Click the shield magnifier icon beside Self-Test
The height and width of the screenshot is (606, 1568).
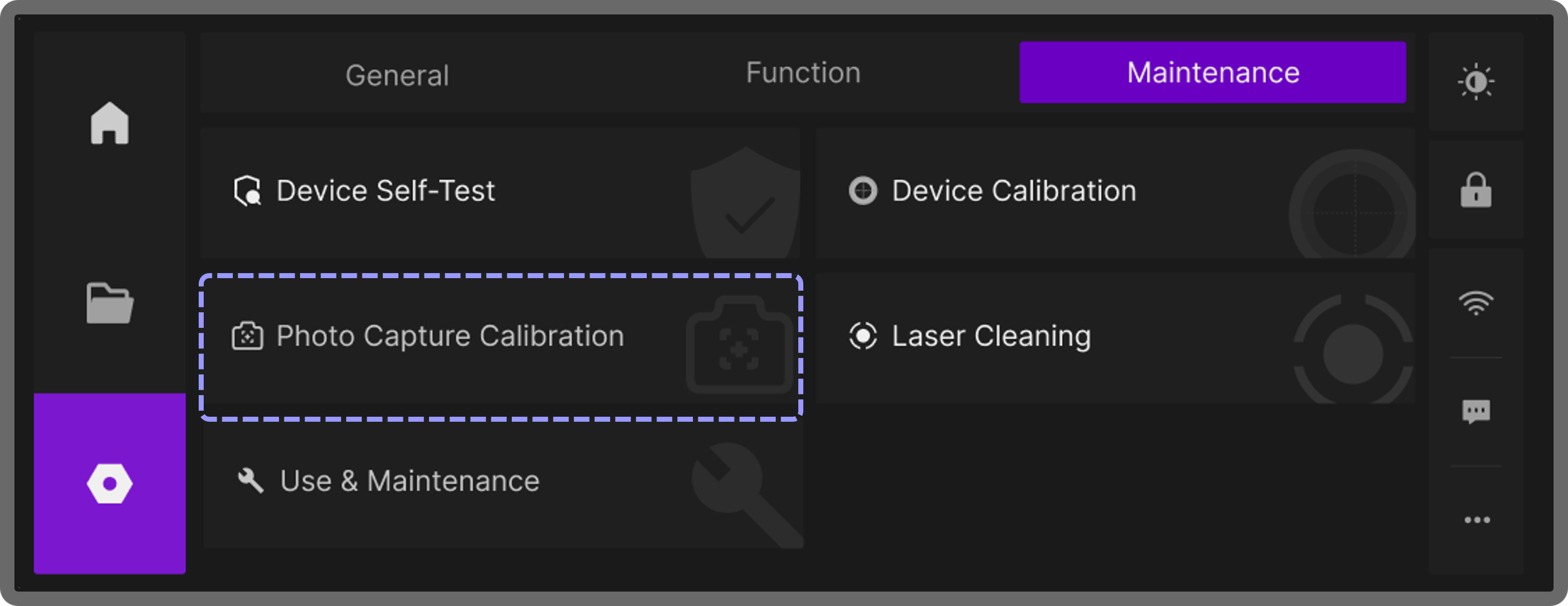[247, 191]
